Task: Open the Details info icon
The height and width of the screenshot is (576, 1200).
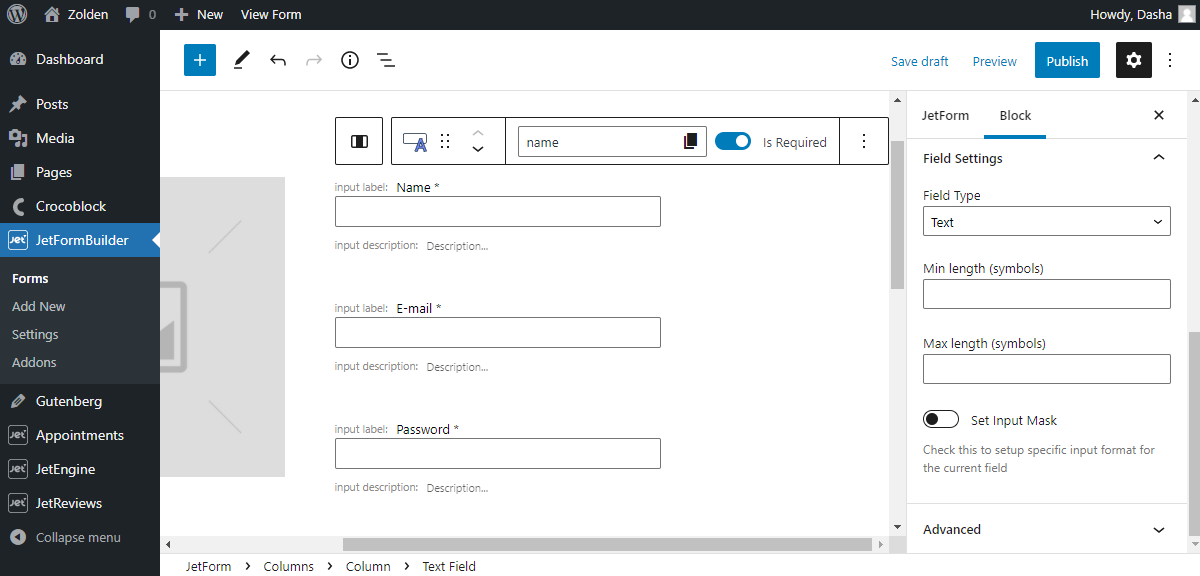Action: click(349, 60)
